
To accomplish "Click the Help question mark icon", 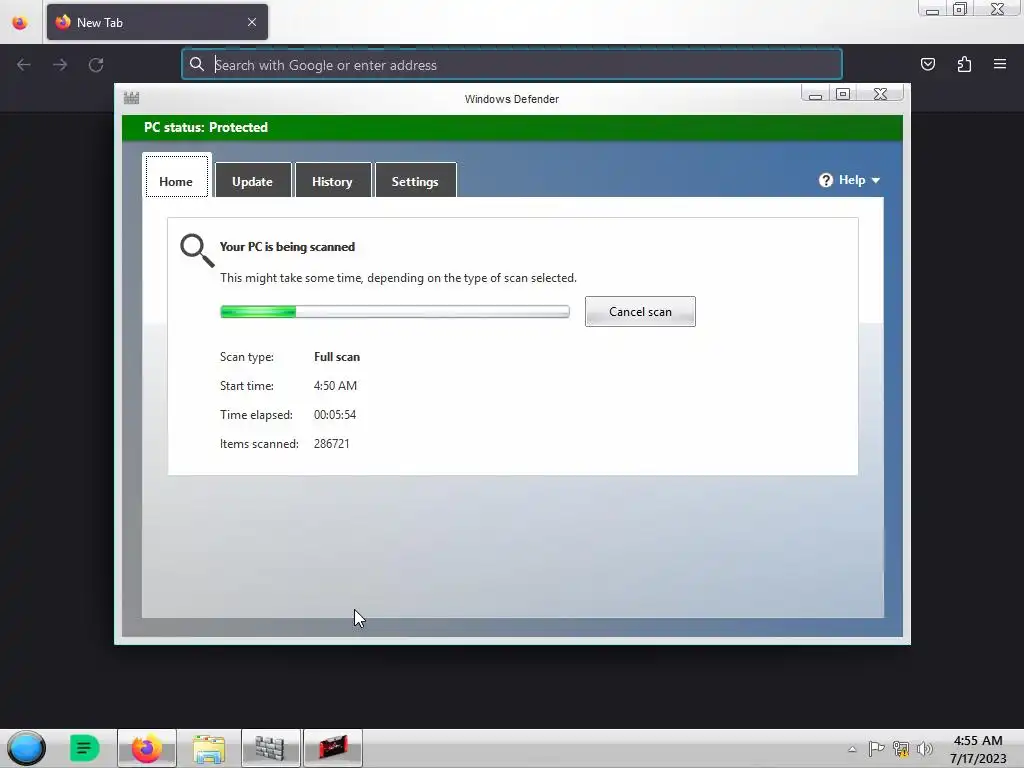I will (x=826, y=180).
